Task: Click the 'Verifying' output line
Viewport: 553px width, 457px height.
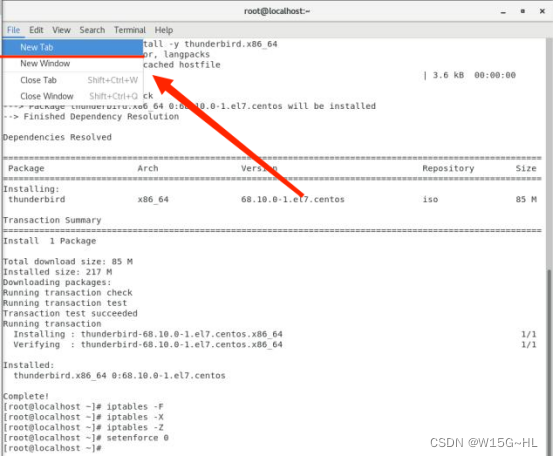Action: tap(148, 345)
